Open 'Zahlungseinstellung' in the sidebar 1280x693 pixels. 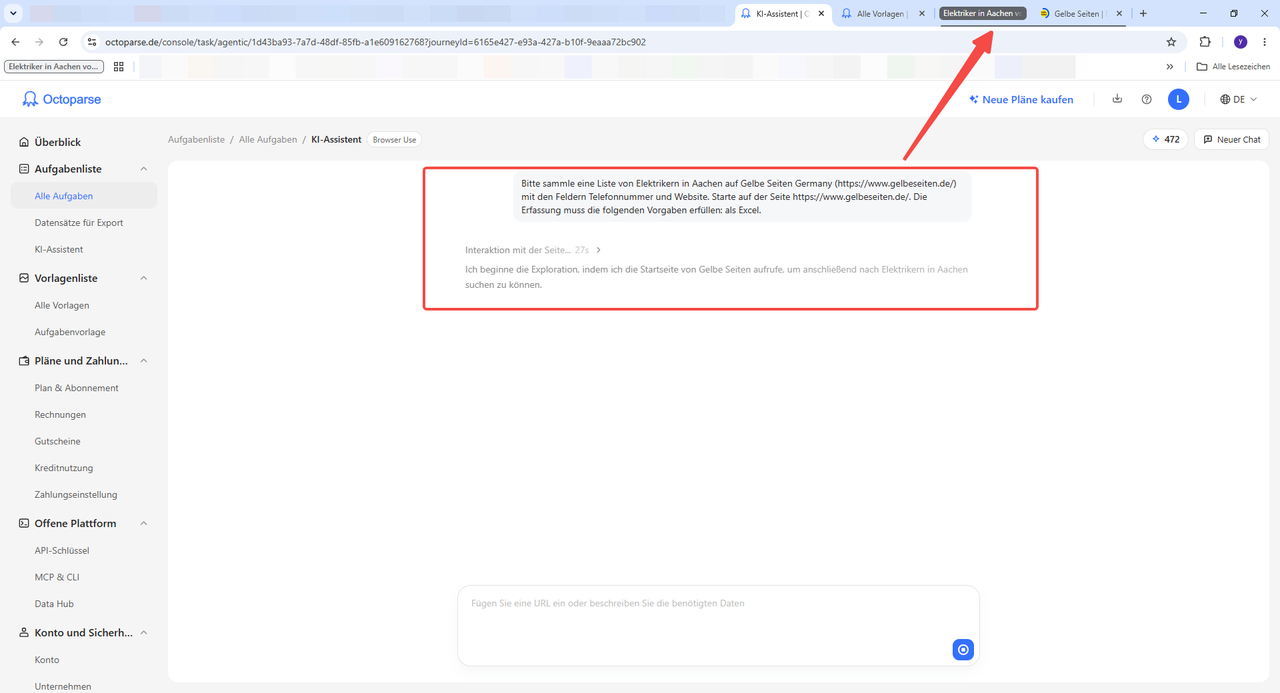click(x=76, y=494)
